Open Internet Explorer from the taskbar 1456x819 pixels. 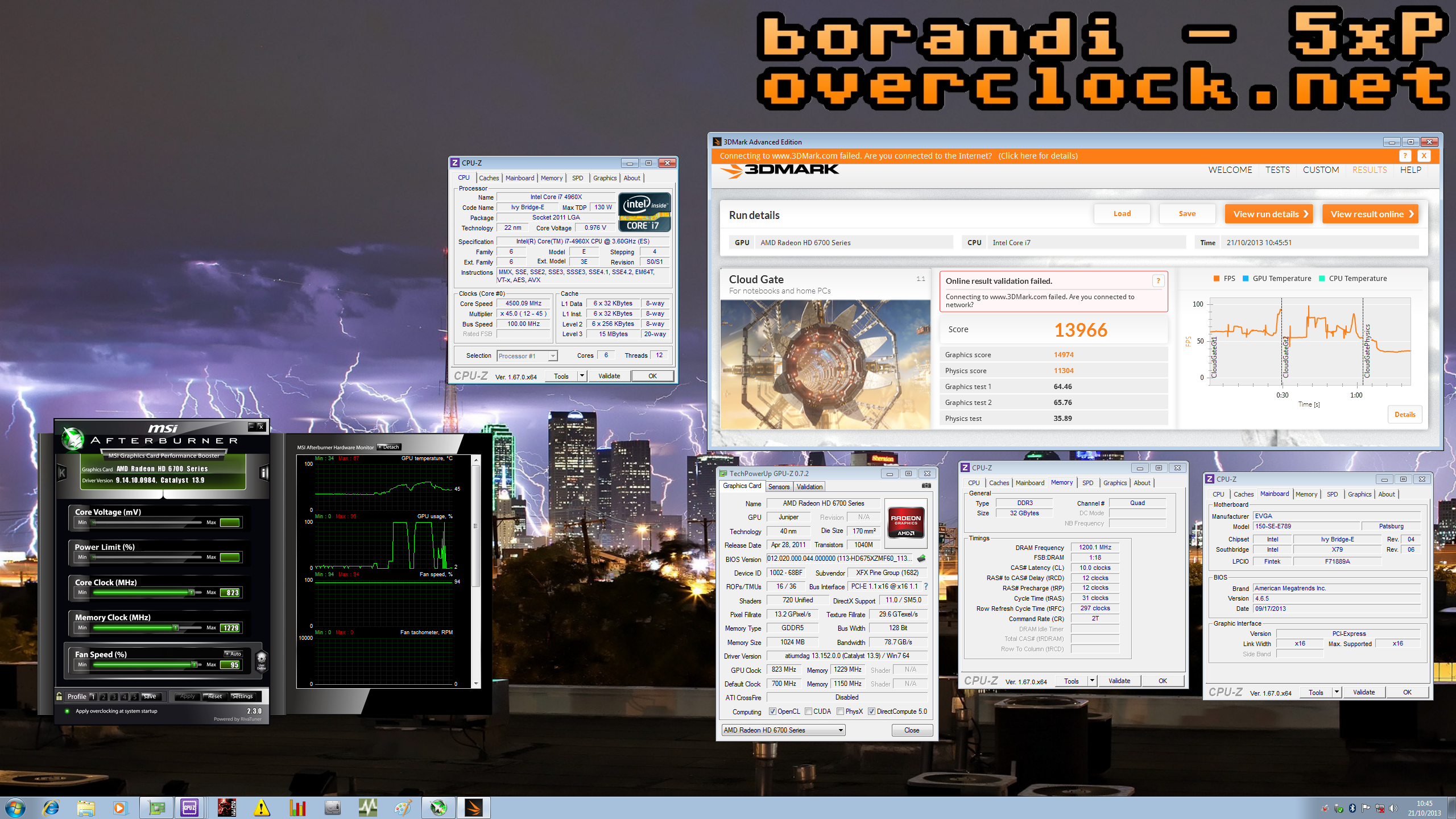coord(51,808)
